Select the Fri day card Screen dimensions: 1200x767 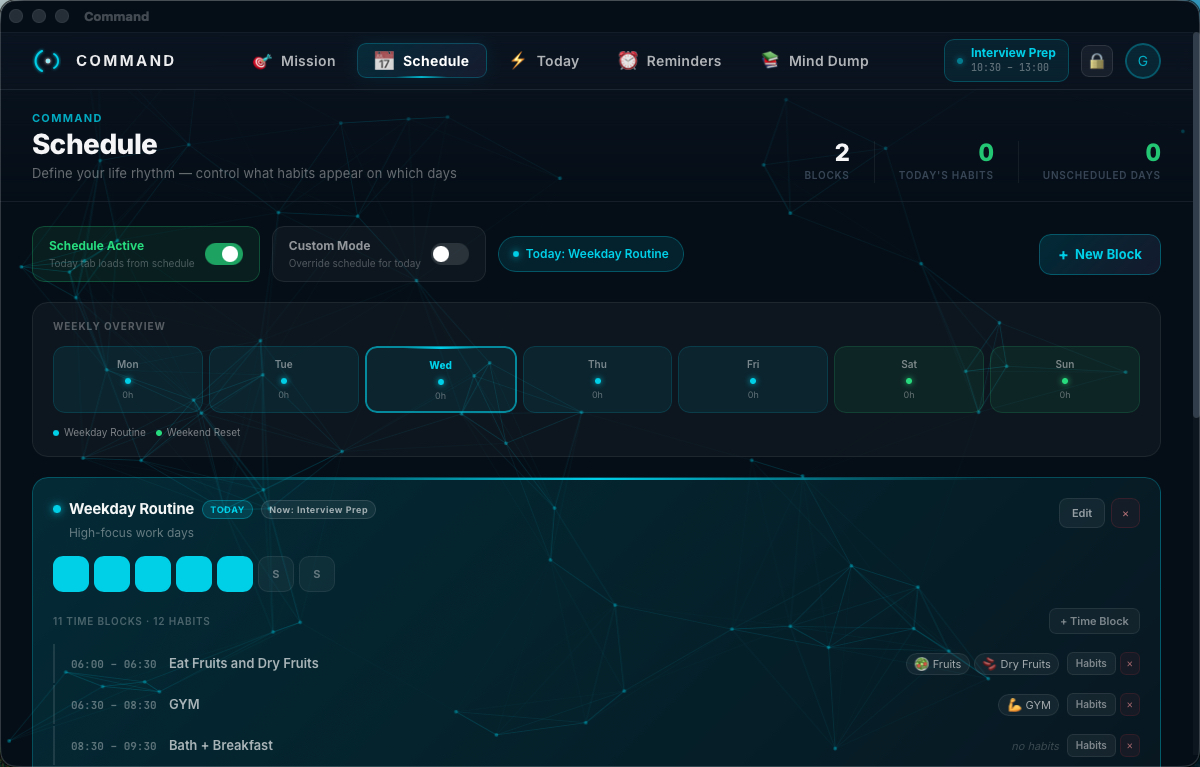click(753, 379)
